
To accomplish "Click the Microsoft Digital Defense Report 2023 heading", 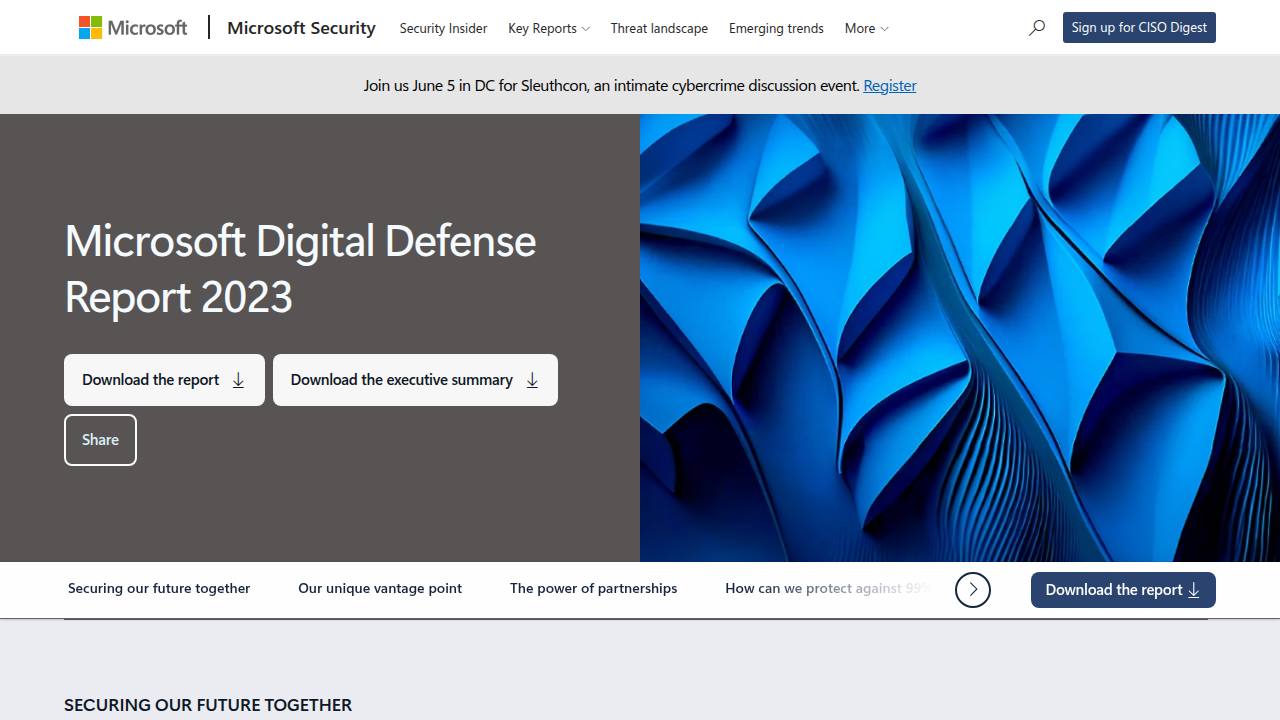I will point(300,268).
